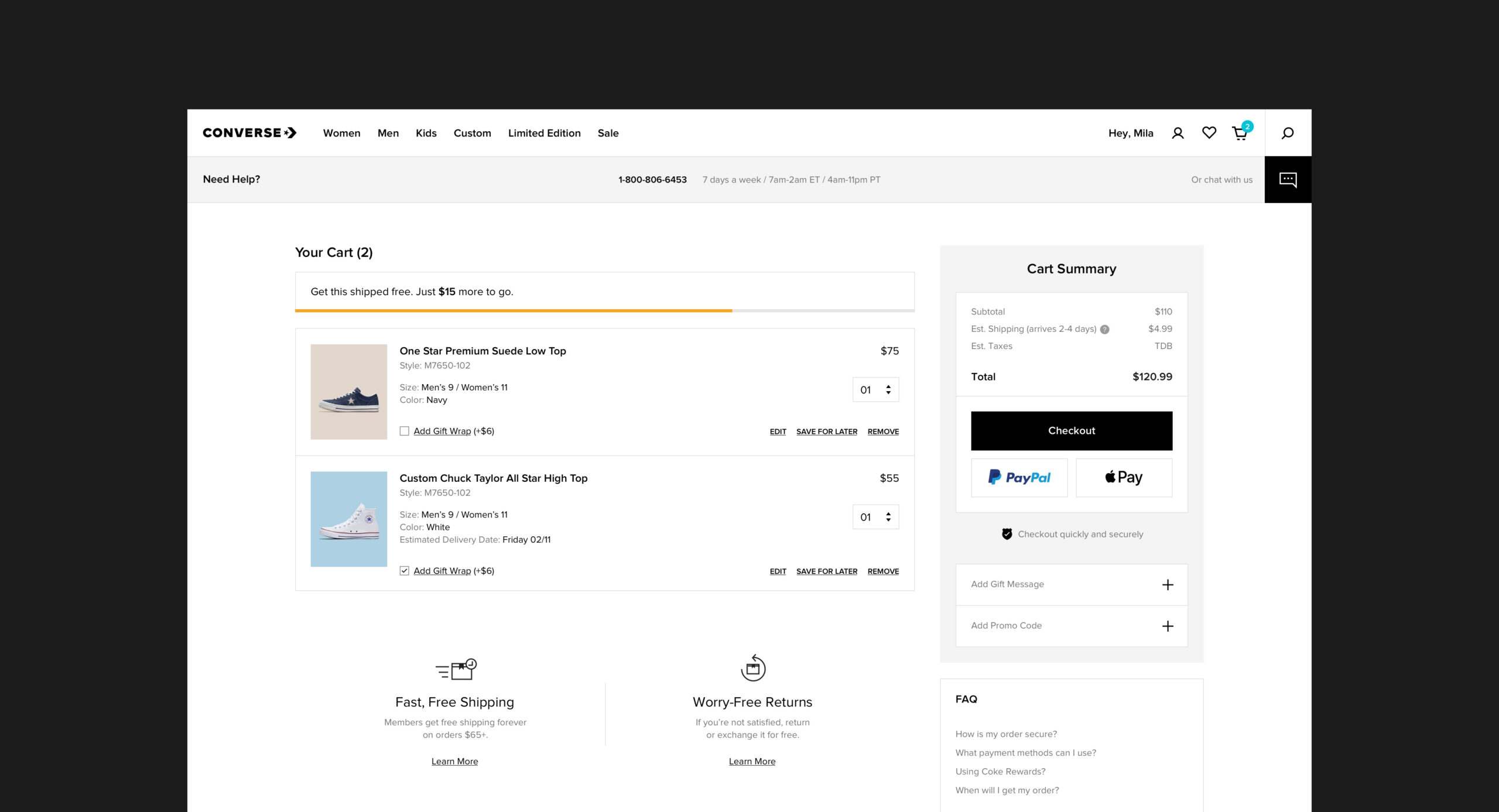Image resolution: width=1499 pixels, height=812 pixels.
Task: Click the free shipping progress bar
Action: point(605,310)
